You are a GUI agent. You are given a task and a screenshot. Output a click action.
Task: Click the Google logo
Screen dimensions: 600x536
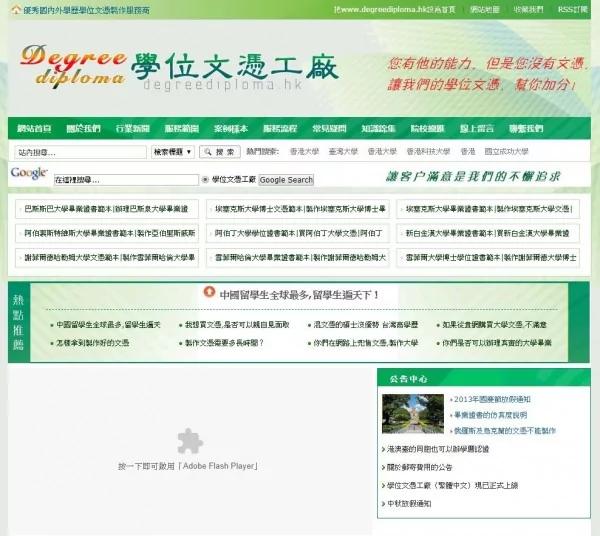(29, 173)
